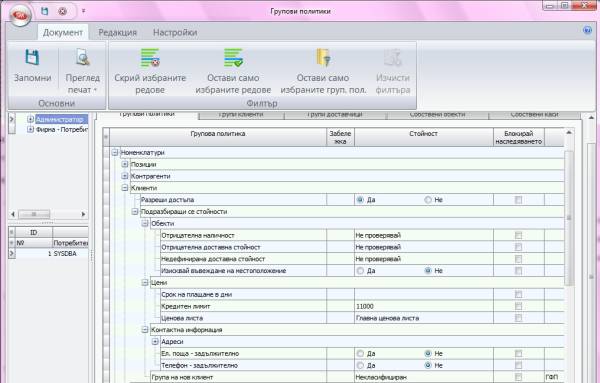Collapse Подразбиращи се стойности node
Viewport: 600px width, 383px height.
pyautogui.click(x=135, y=212)
